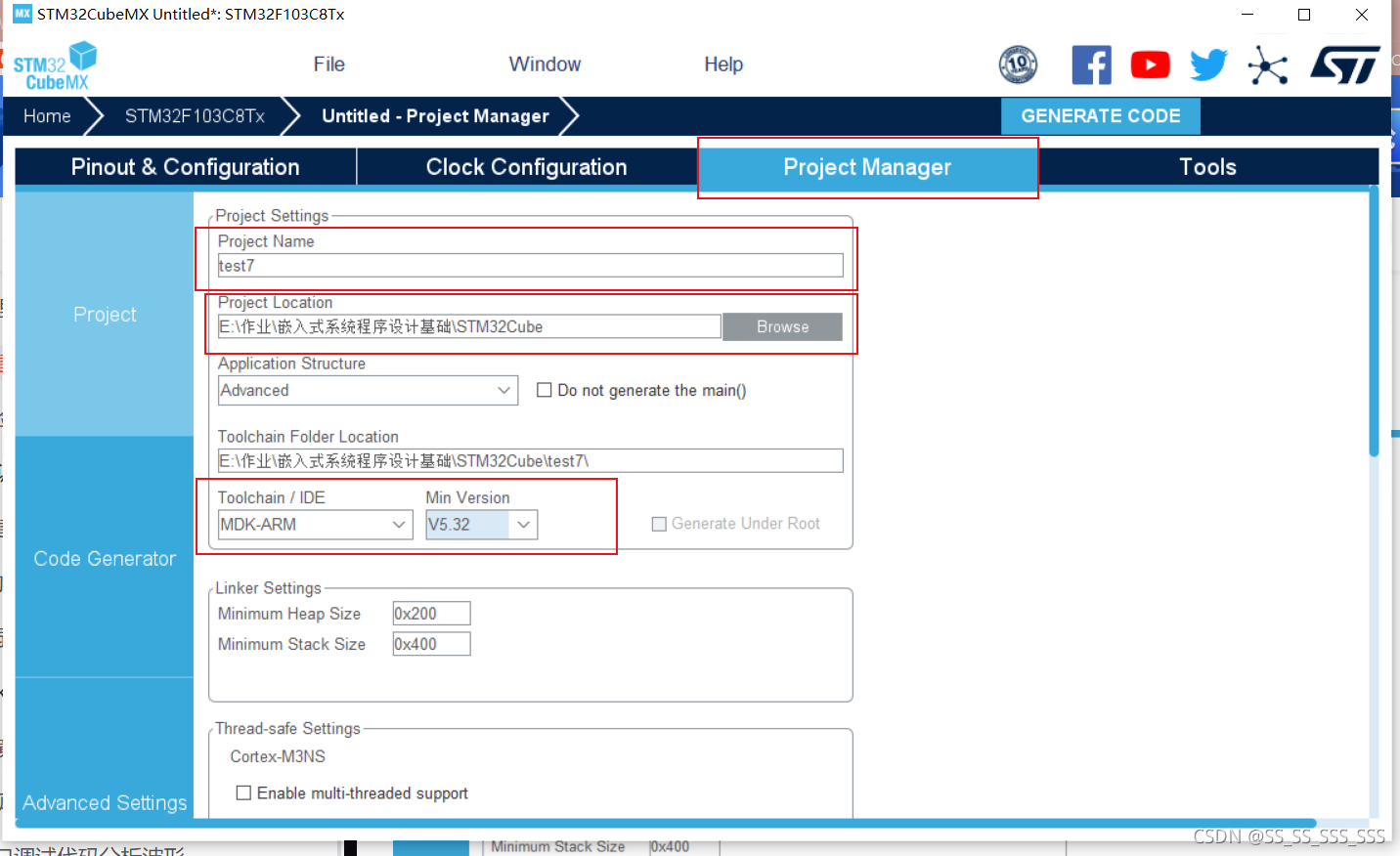Image resolution: width=1400 pixels, height=856 pixels.
Task: Open the Twitter bird icon link
Action: point(1208,64)
